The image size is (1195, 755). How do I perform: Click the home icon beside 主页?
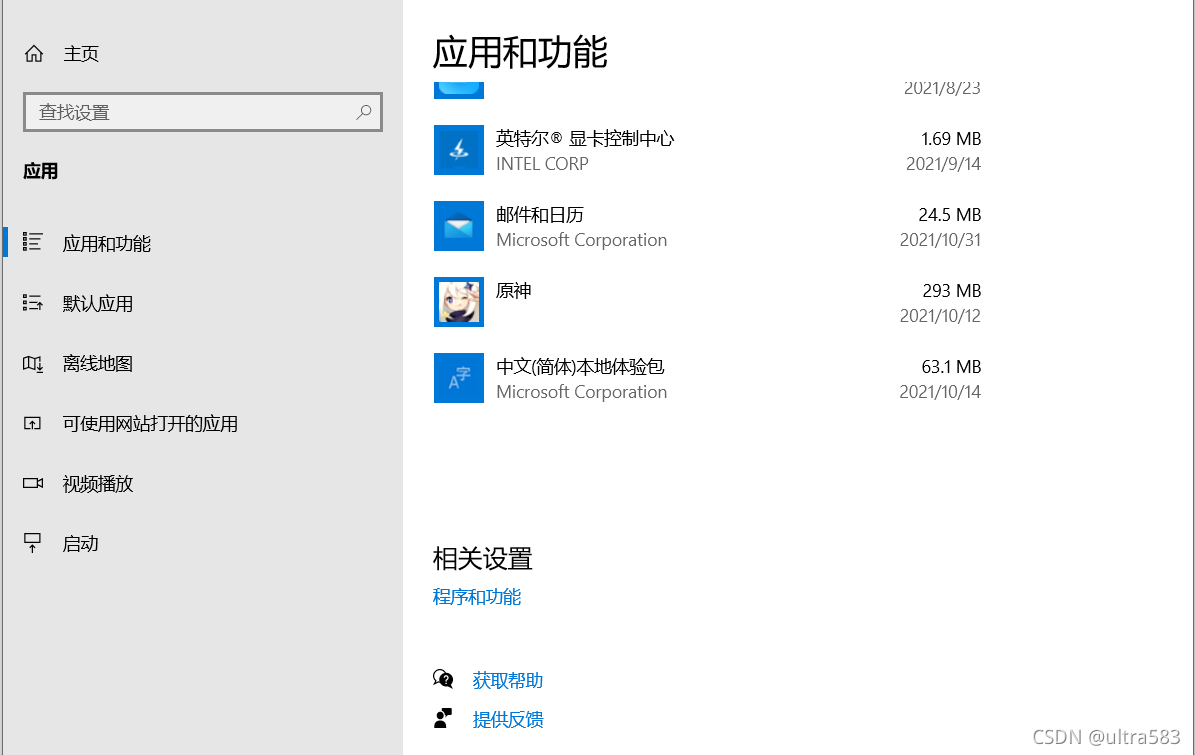tap(34, 53)
